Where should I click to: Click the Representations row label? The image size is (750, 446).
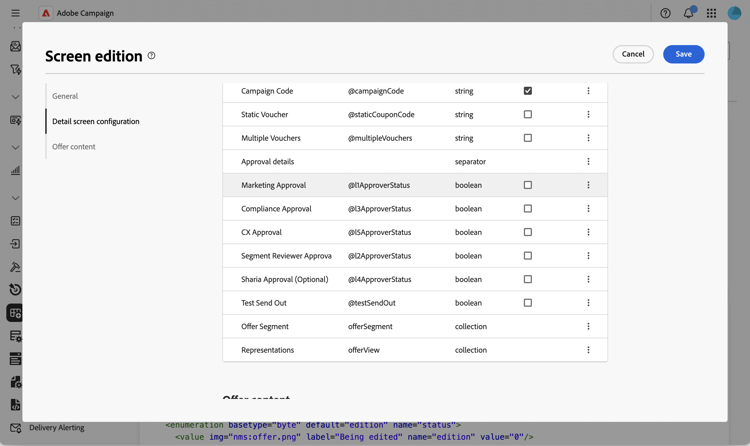(267, 350)
